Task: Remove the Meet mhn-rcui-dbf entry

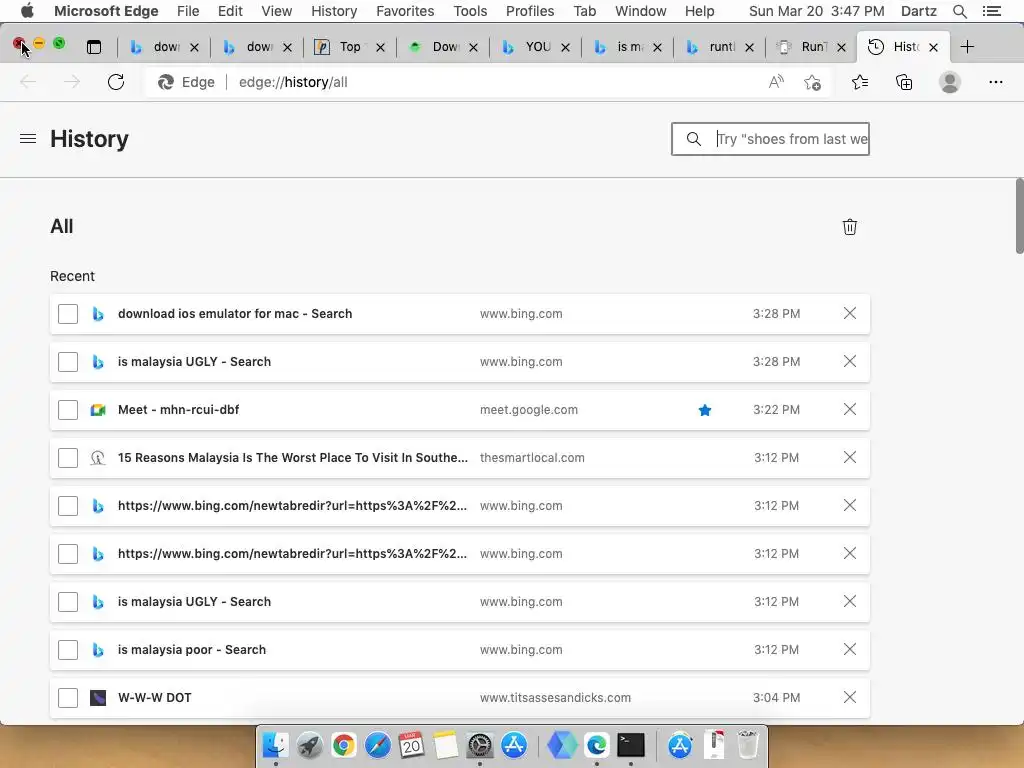Action: [x=850, y=409]
